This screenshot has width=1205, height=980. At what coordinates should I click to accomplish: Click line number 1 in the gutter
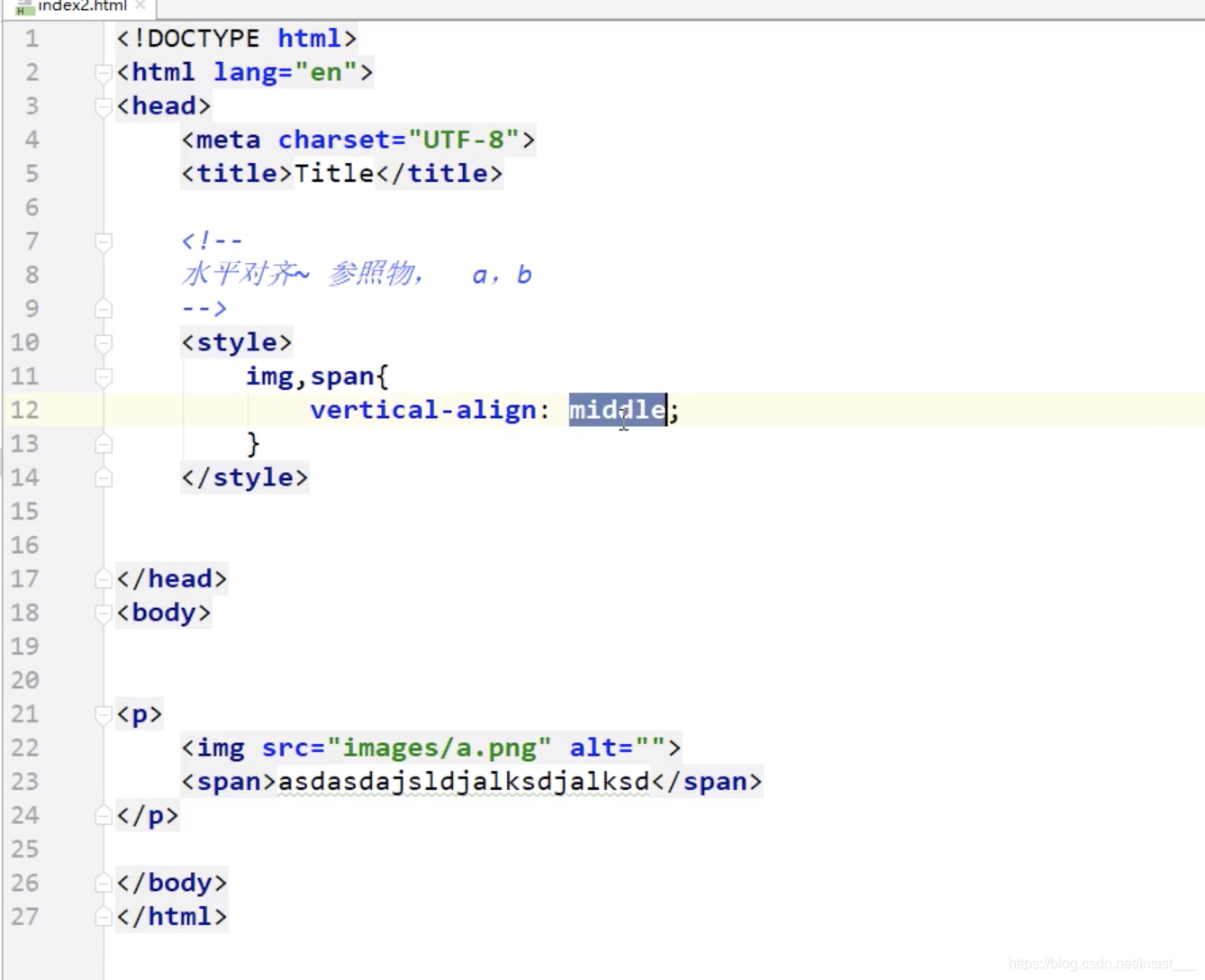pos(32,39)
